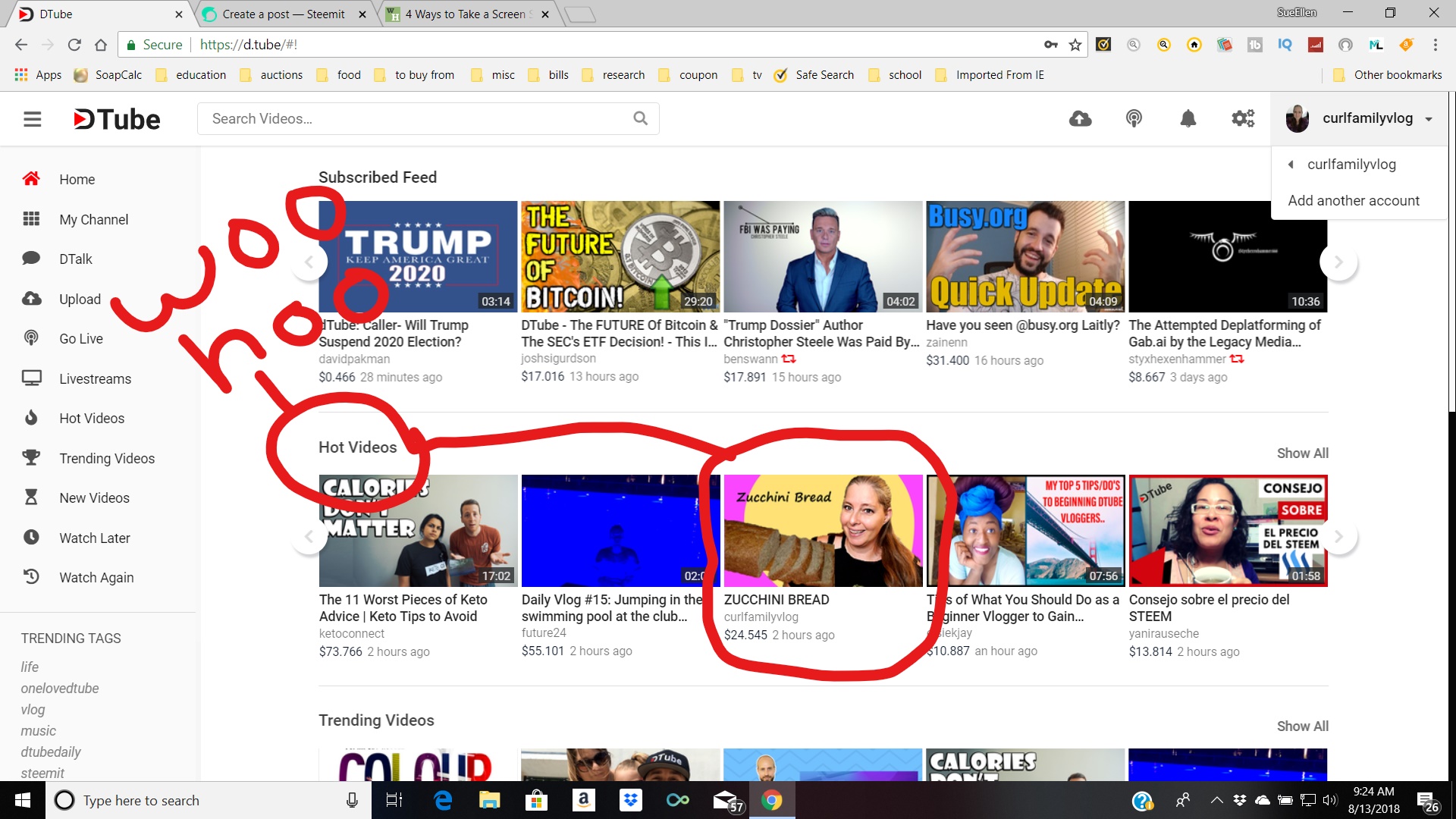1456x819 pixels.
Task: Open the upload cloud icon in header
Action: click(x=1080, y=118)
